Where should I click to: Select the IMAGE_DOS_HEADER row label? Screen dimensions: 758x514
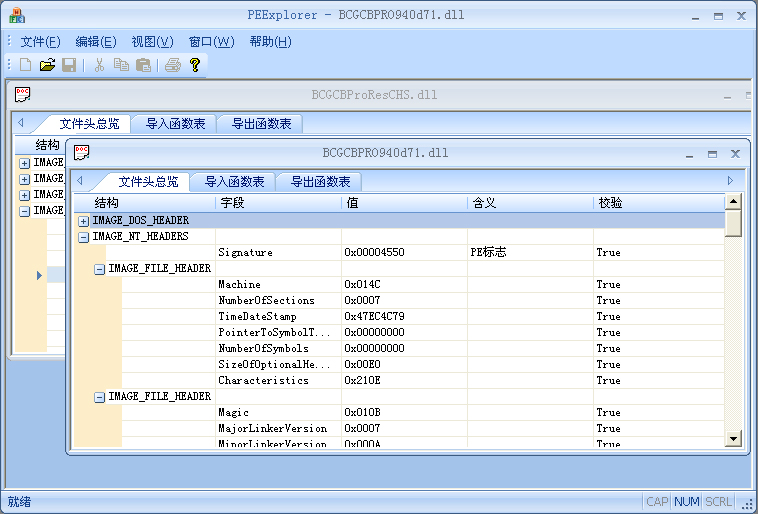click(x=141, y=220)
